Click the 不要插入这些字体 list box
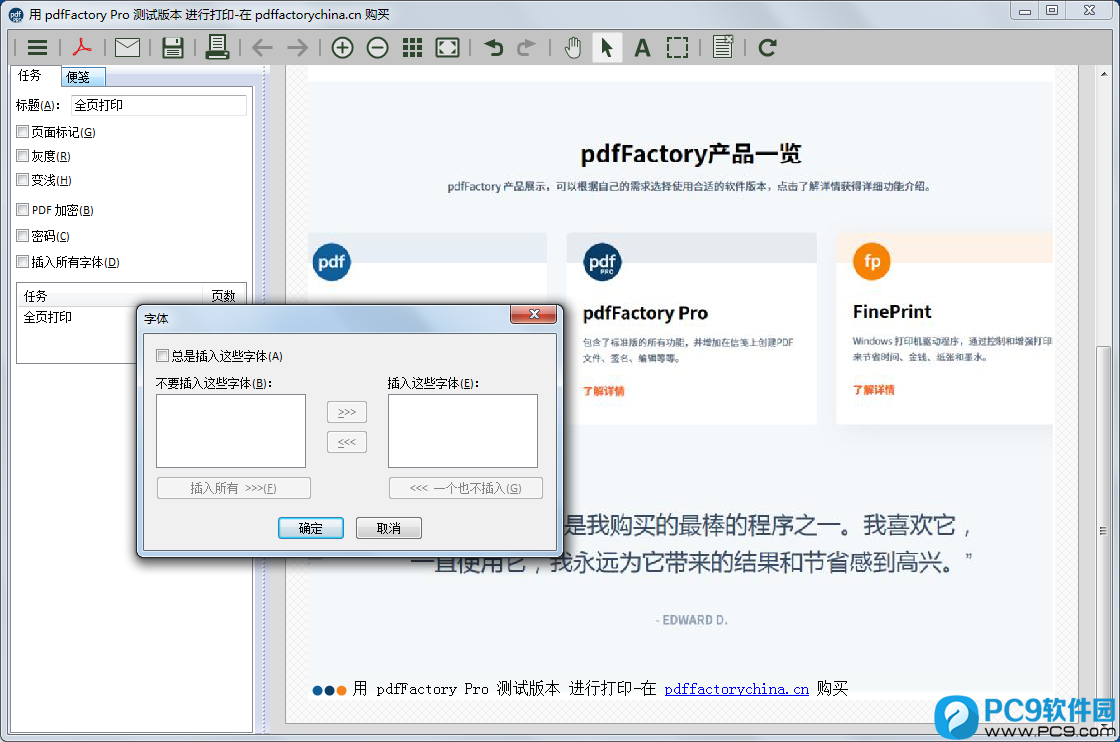 [x=231, y=431]
